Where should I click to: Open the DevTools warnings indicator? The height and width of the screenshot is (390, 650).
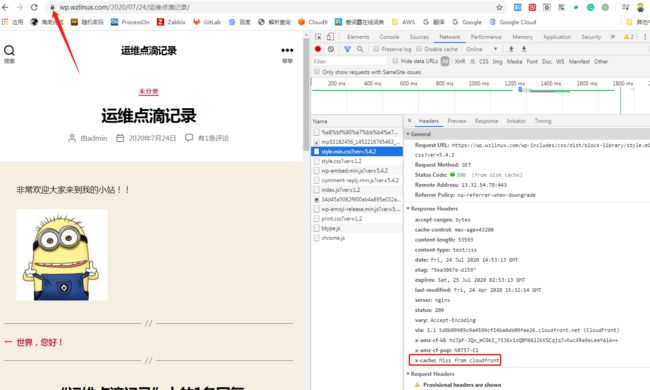628,37
